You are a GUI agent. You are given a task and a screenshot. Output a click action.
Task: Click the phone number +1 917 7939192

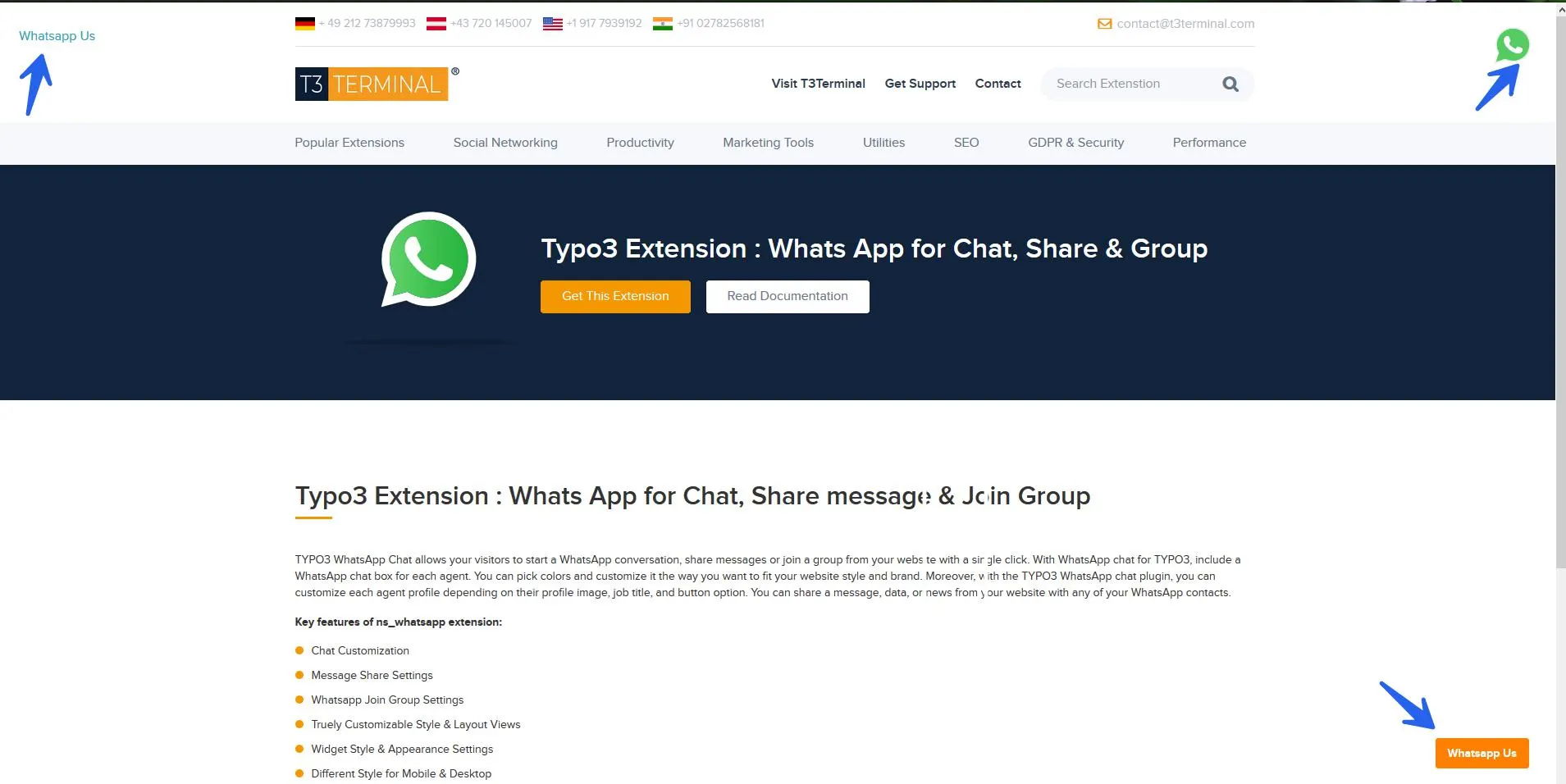[604, 24]
